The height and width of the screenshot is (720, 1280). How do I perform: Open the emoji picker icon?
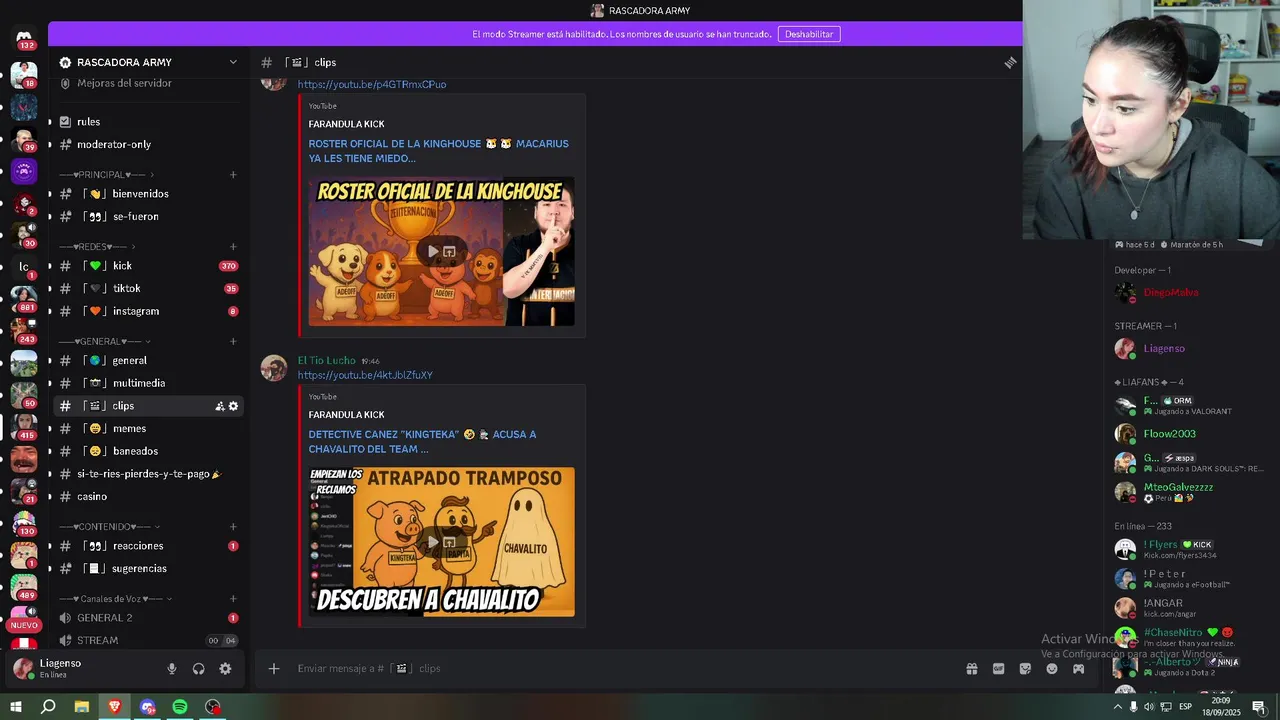[x=1052, y=669]
